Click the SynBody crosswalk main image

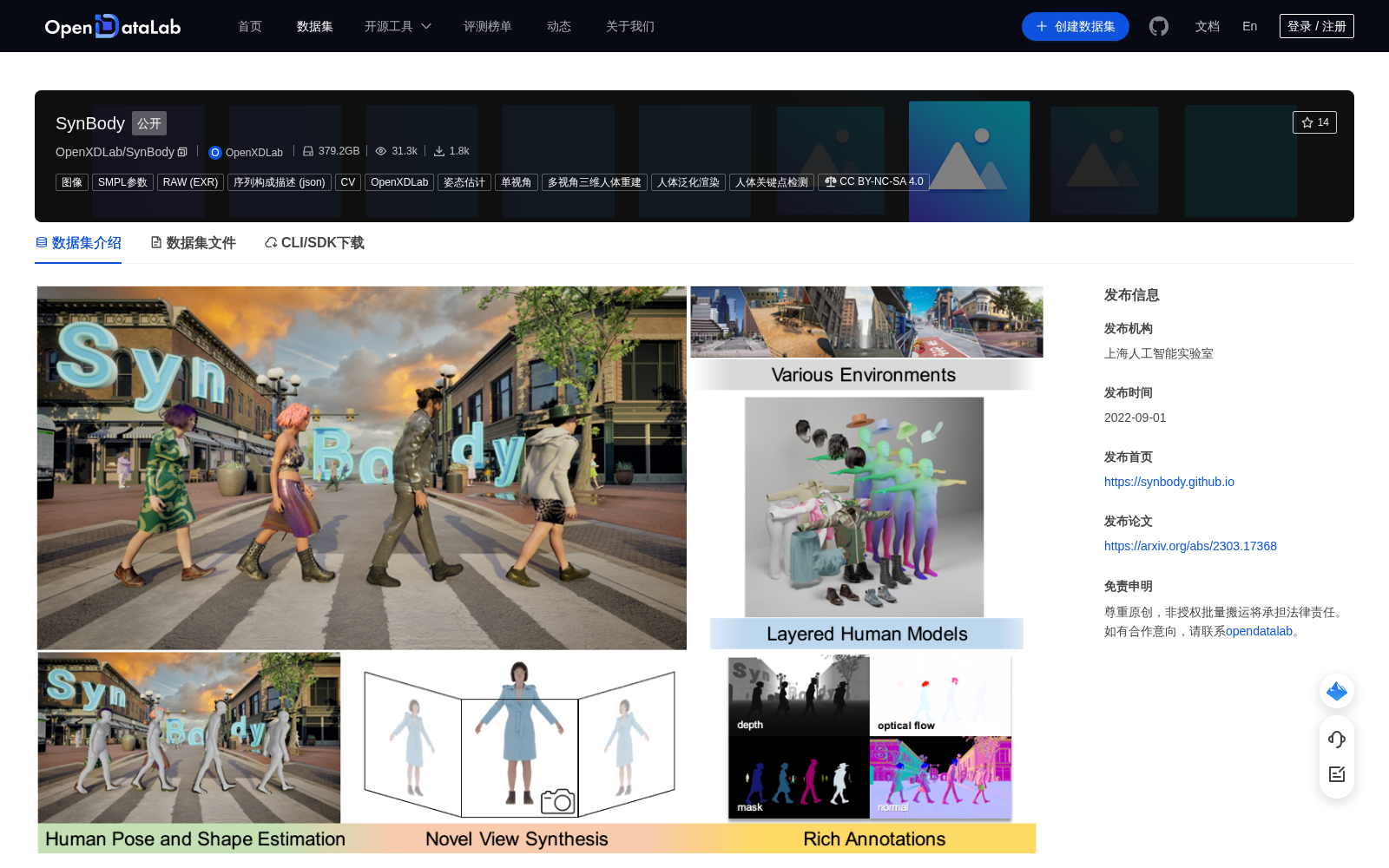[x=362, y=468]
